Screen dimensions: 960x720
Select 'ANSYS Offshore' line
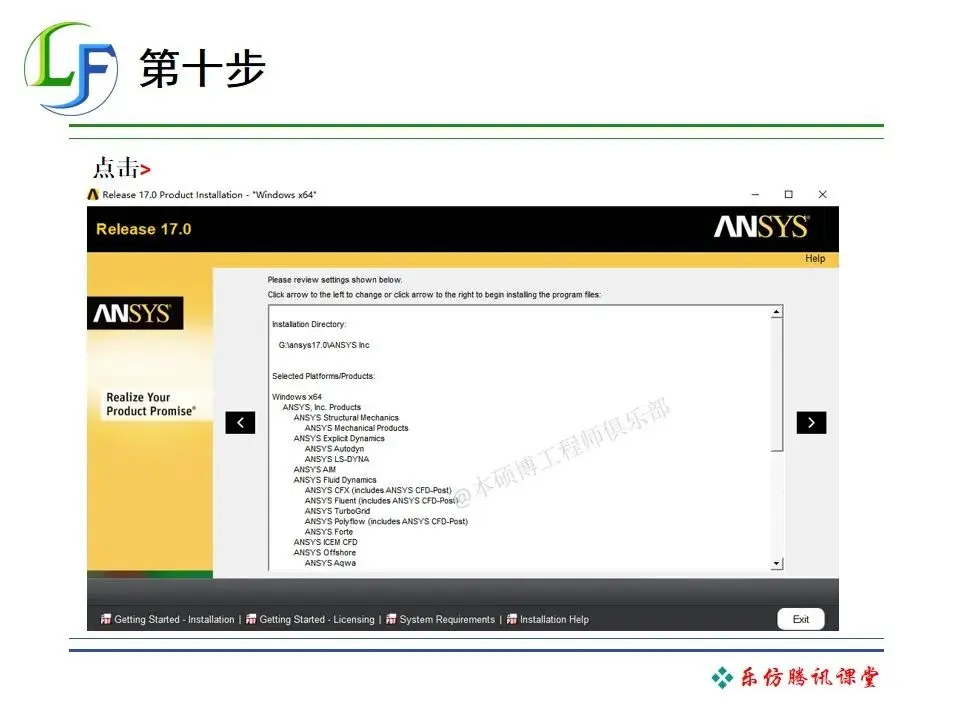(x=324, y=553)
